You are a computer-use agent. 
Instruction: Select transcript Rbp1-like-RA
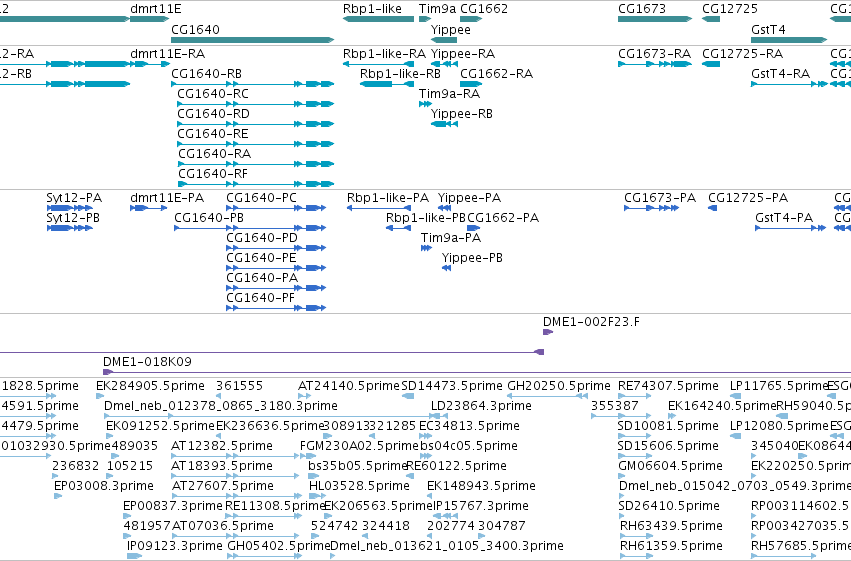[378, 64]
